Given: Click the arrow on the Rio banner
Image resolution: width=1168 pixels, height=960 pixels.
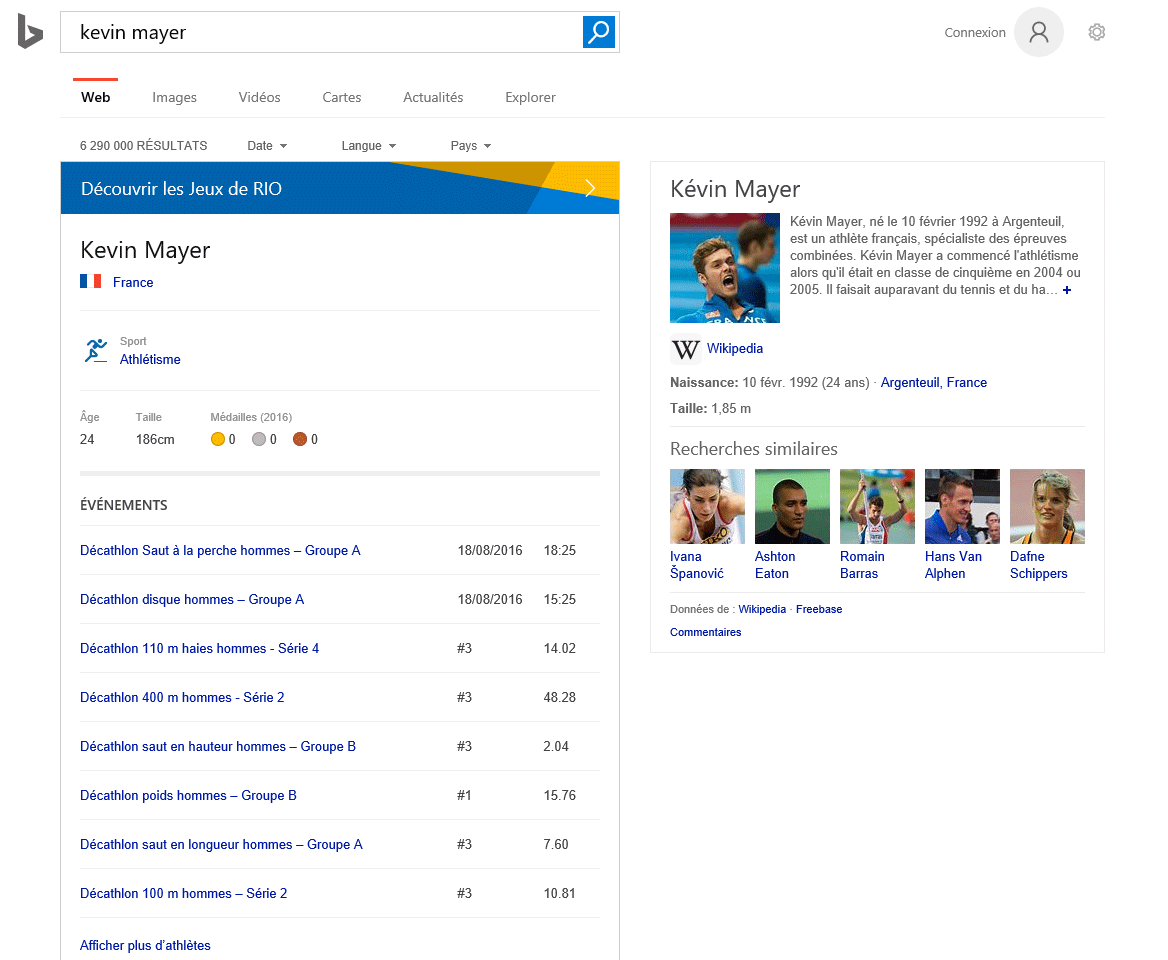Looking at the screenshot, I should (x=590, y=188).
